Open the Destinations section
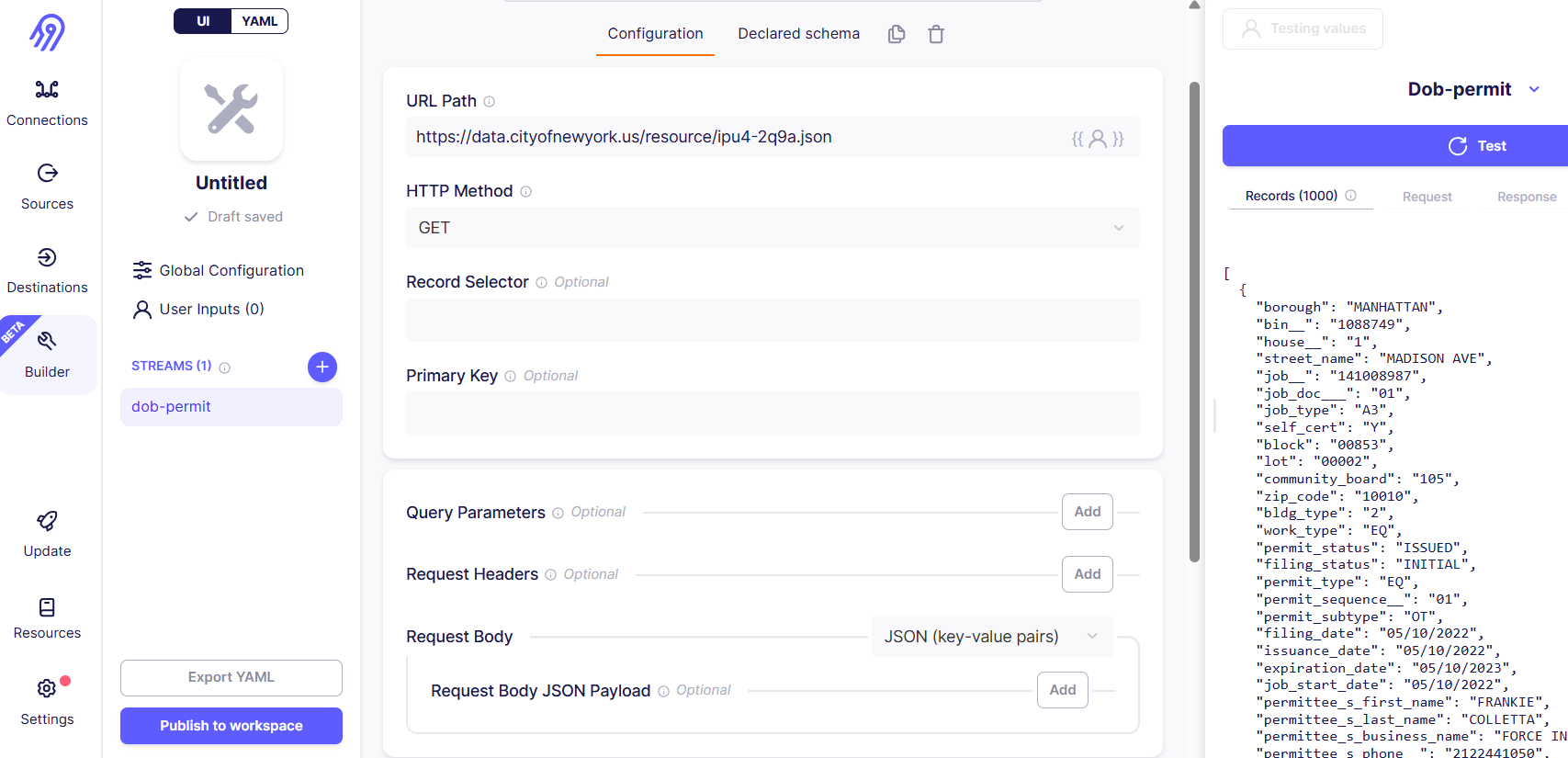The image size is (1568, 758). pos(47,270)
